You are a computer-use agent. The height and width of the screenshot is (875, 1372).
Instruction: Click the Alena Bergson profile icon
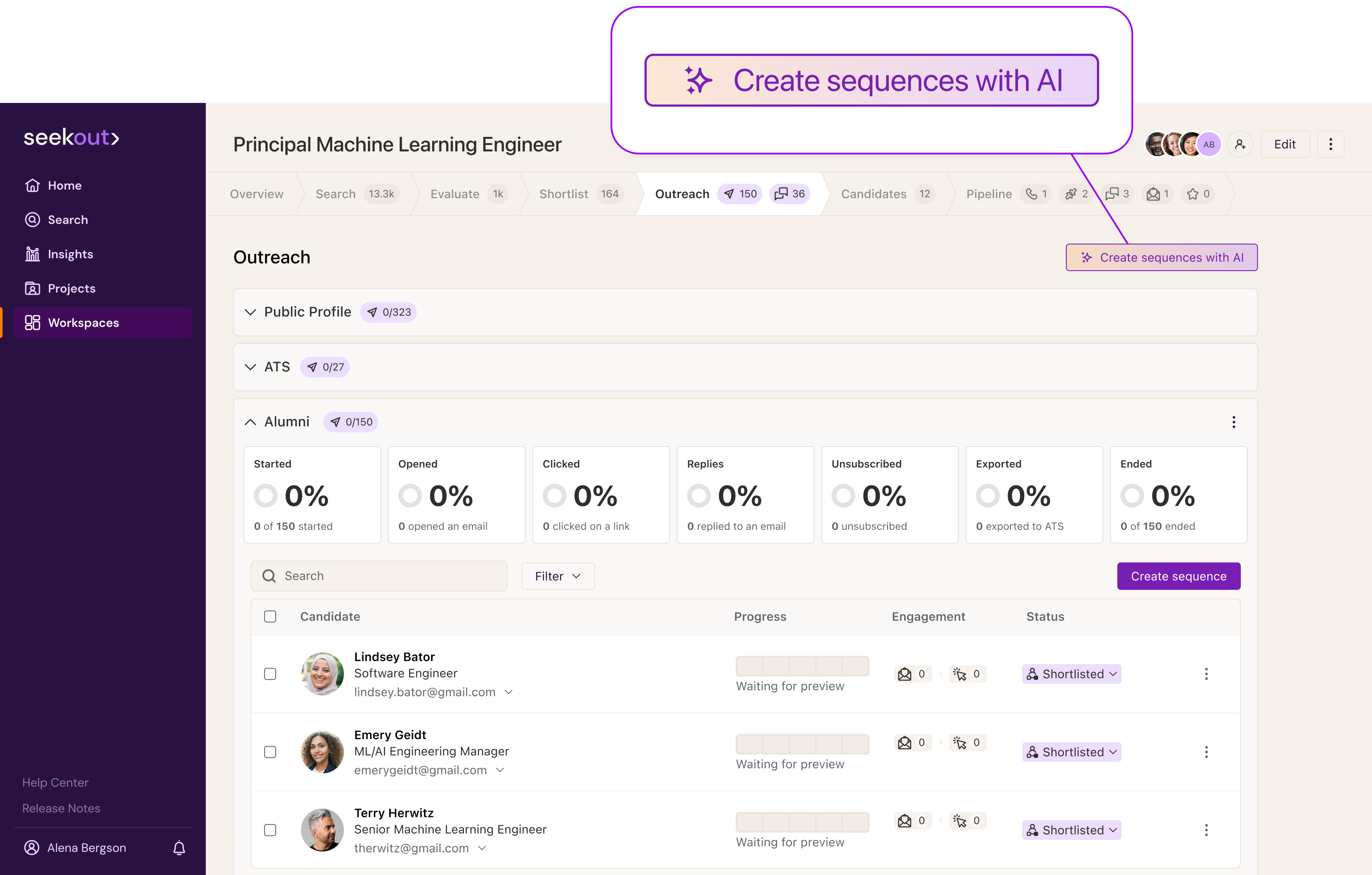(x=32, y=848)
